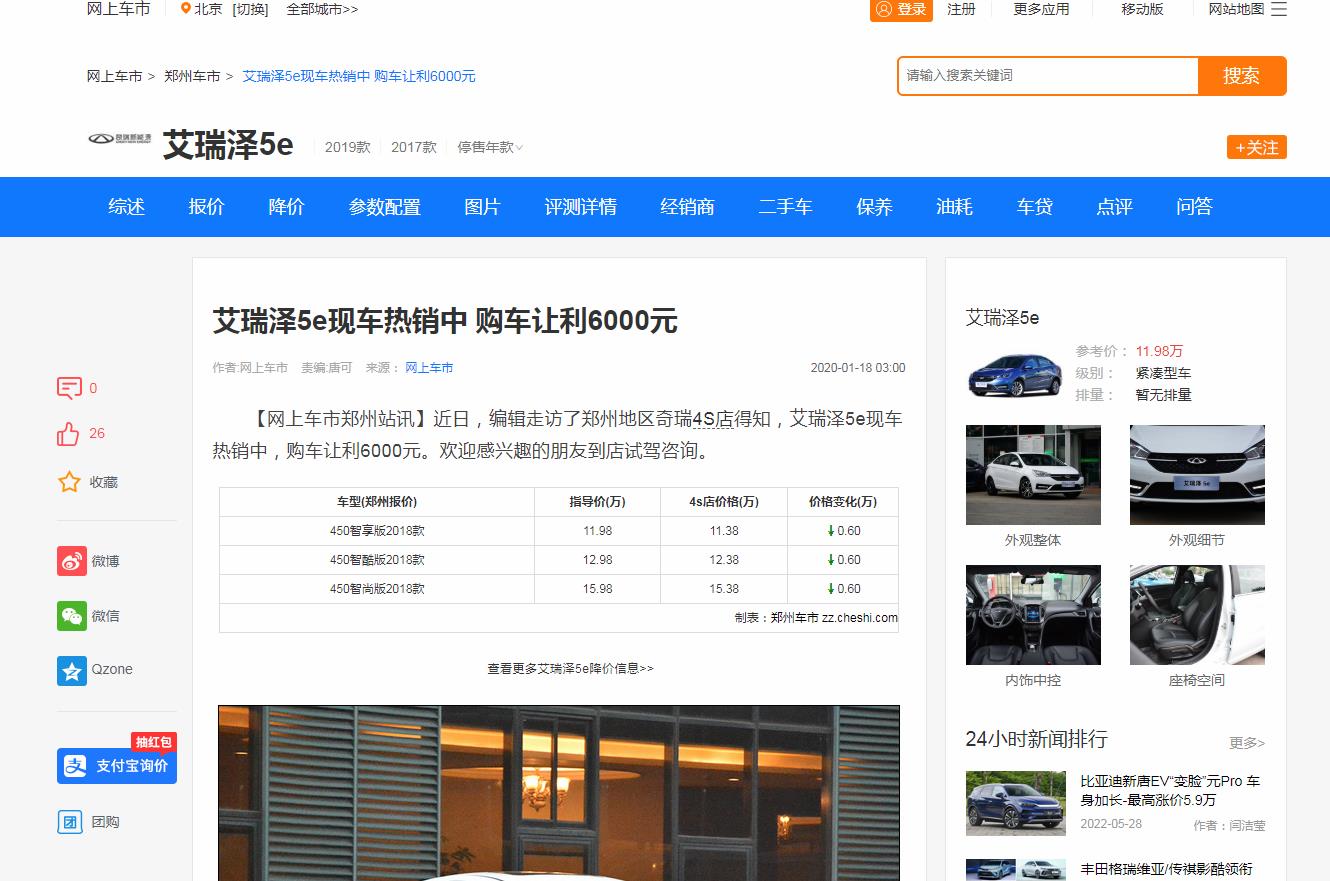
Task: Switch city link next to Beijing
Action: pos(250,9)
